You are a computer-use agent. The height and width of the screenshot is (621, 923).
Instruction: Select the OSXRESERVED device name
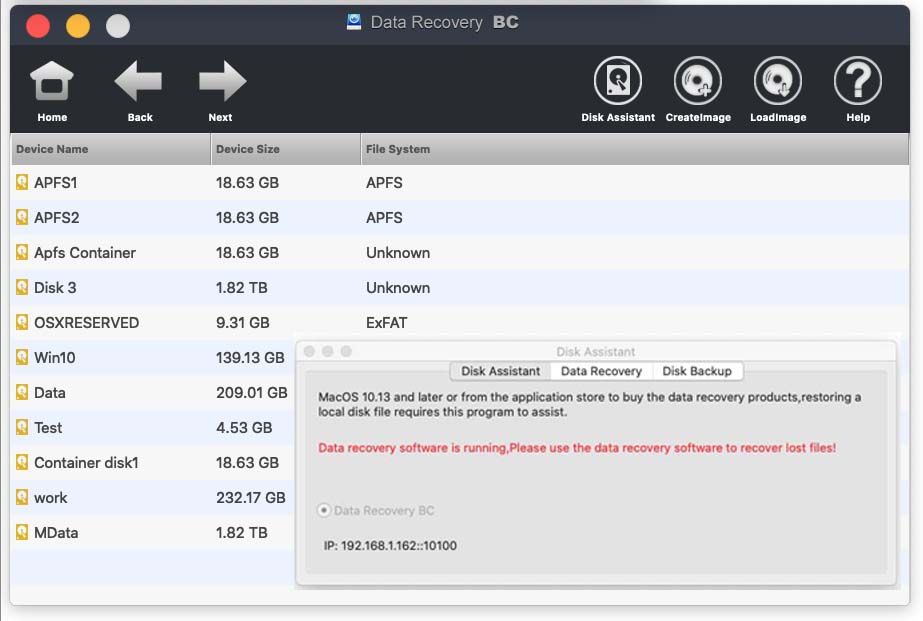tap(87, 323)
